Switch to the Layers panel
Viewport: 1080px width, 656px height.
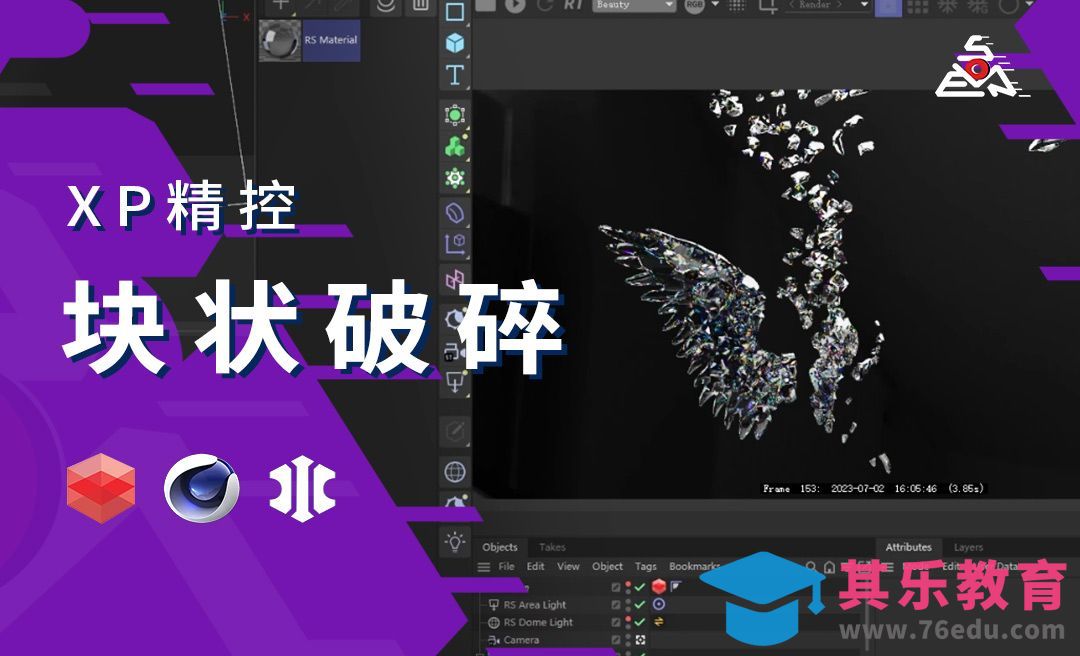tap(967, 548)
